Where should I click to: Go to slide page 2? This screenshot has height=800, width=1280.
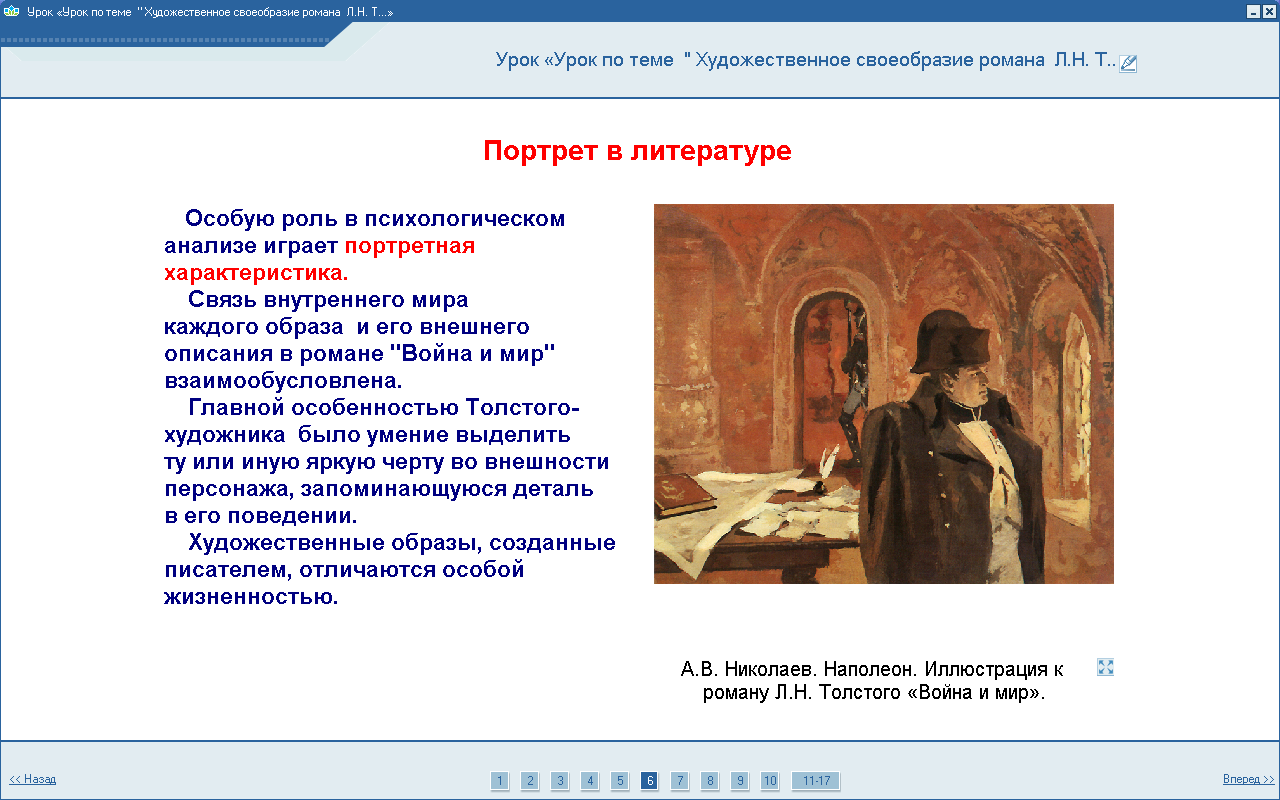point(530,781)
